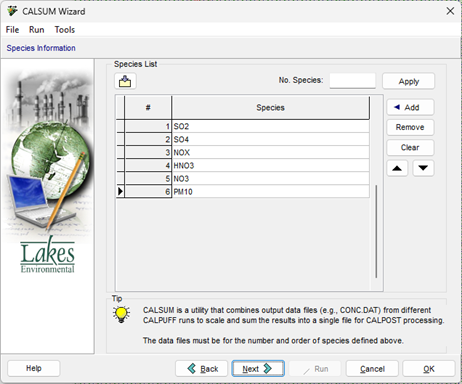The height and width of the screenshot is (384, 462).
Task: Add a new species with Add button
Action: coord(410,107)
